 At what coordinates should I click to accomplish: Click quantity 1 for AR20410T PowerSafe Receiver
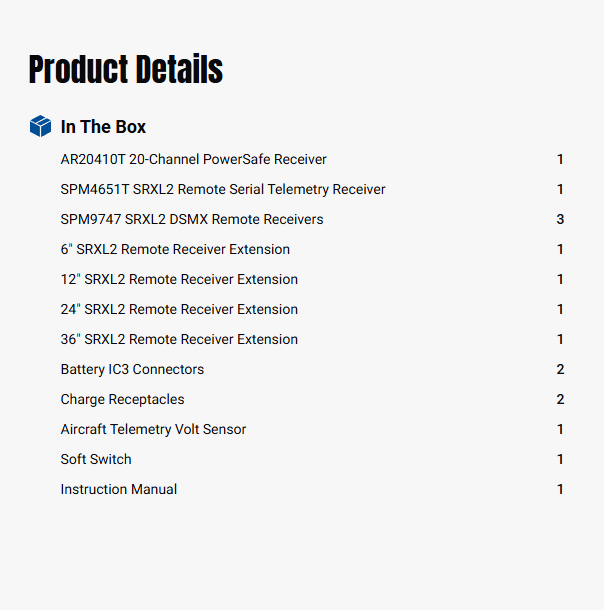pos(560,159)
